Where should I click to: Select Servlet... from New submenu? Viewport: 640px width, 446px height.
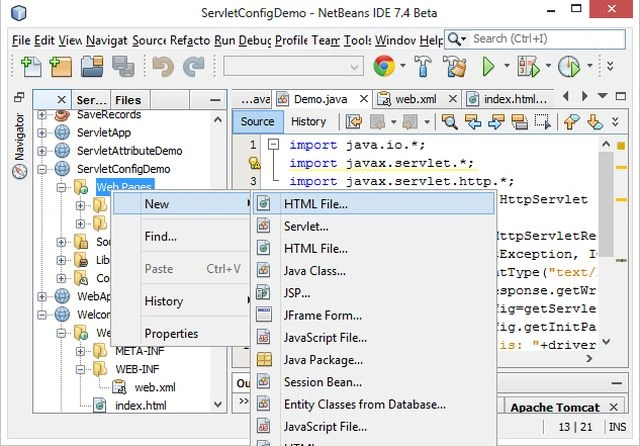coord(373,226)
